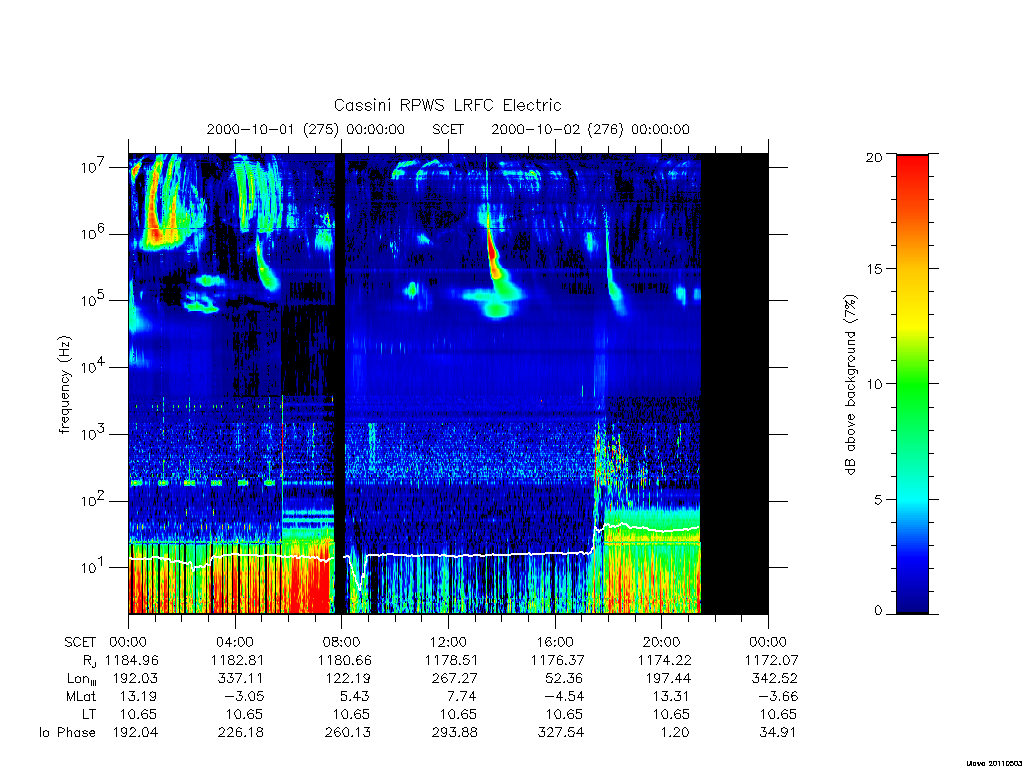This screenshot has width=1024, height=768.
Task: Click the 'SCET' label in the top header
Action: (448, 129)
